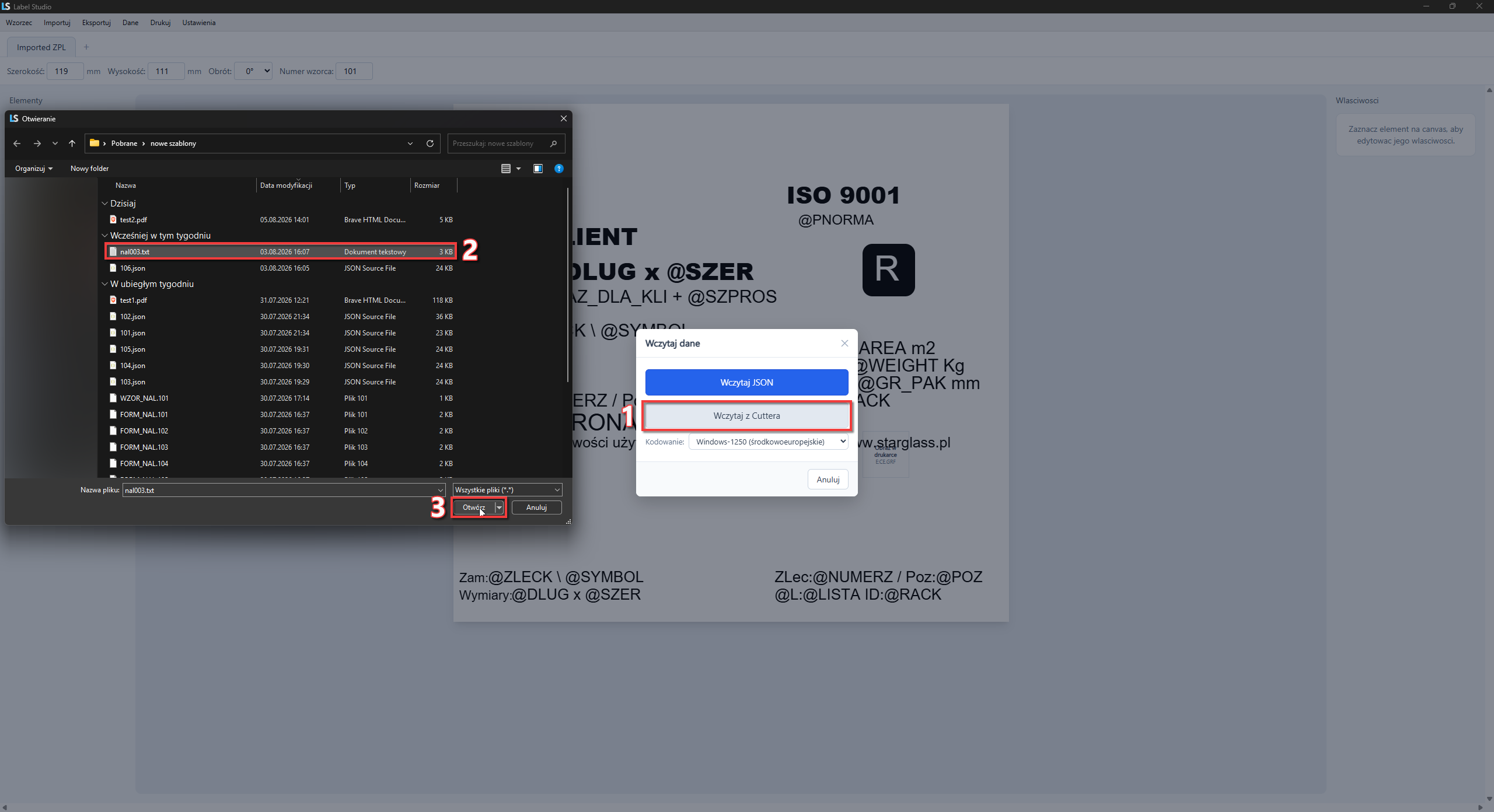
Task: Click the Przeszukaj nowe szablony search field
Action: 506,143
